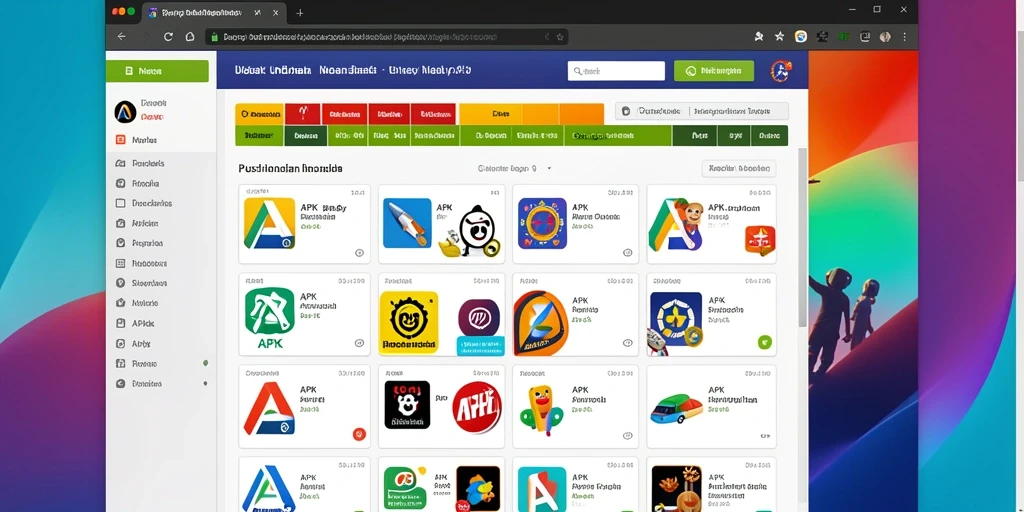Click the round black-and-gold A logo in sidebar
Image resolution: width=1024 pixels, height=512 pixels.
125,112
